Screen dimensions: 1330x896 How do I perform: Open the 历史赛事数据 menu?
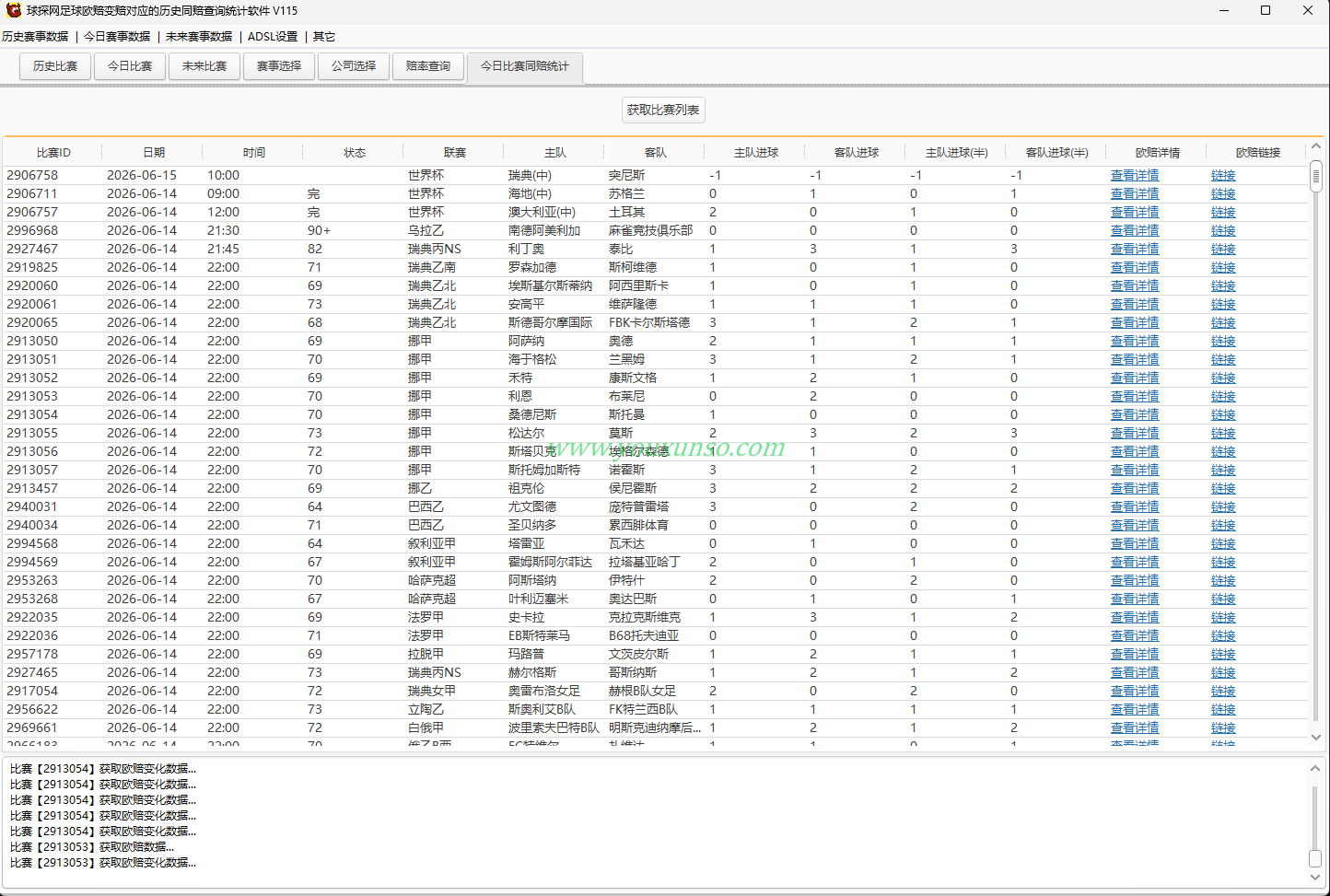[x=35, y=37]
